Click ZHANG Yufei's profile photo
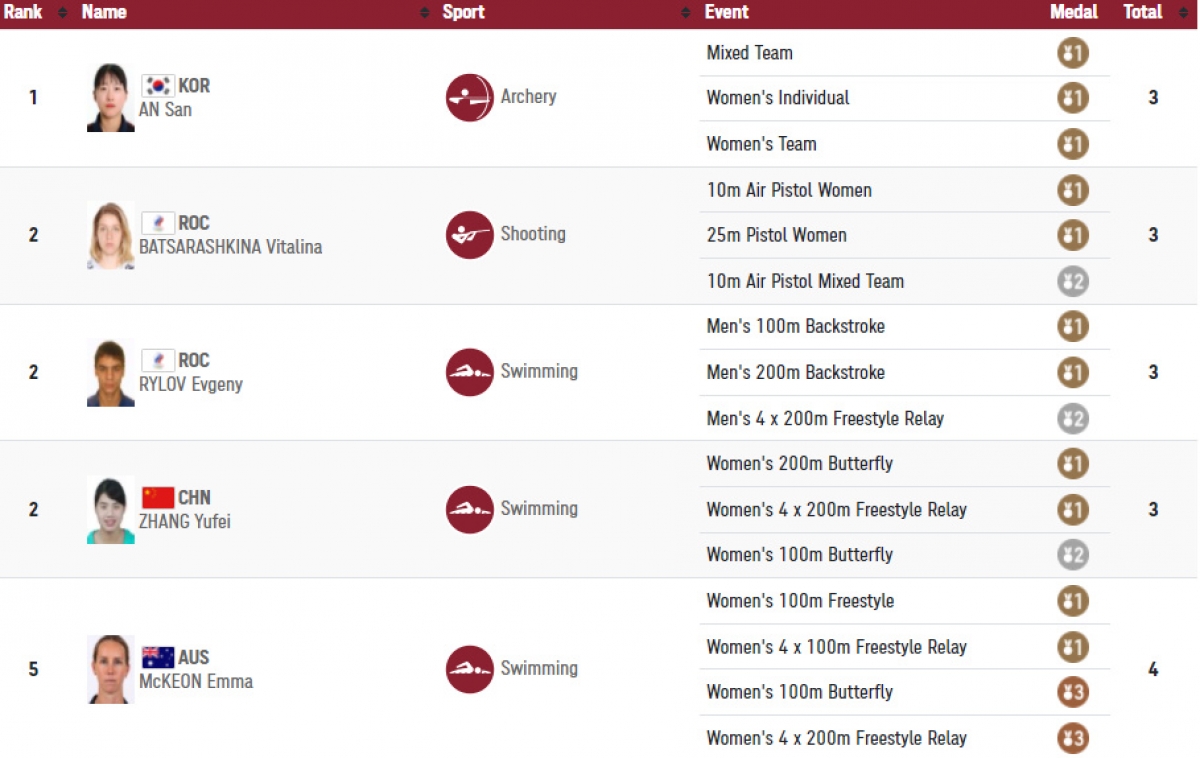 coord(111,509)
